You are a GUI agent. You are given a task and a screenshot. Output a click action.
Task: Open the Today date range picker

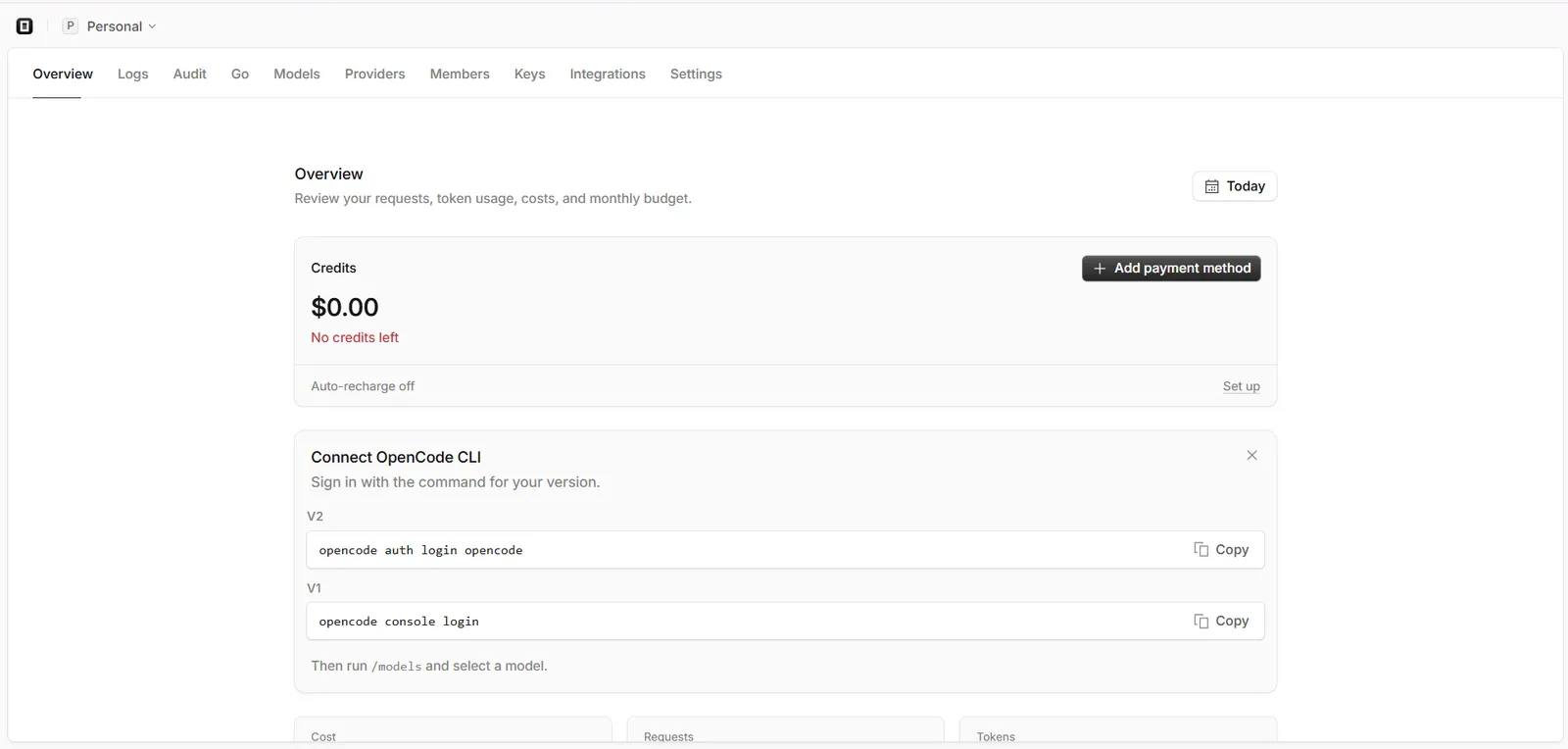[1235, 186]
